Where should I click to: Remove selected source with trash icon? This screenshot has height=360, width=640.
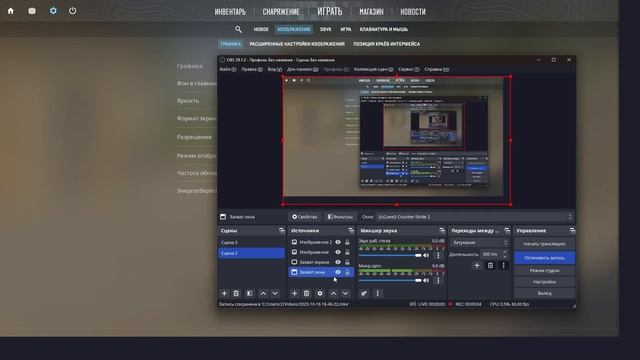point(307,293)
